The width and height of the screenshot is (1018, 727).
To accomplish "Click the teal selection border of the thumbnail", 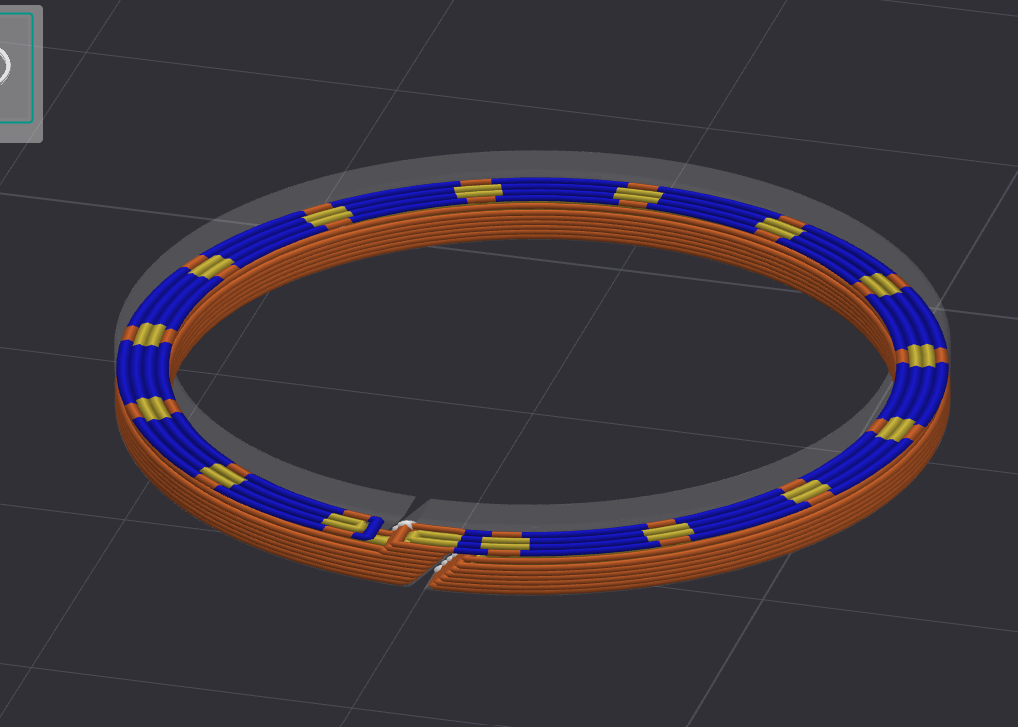I will click(x=32, y=68).
